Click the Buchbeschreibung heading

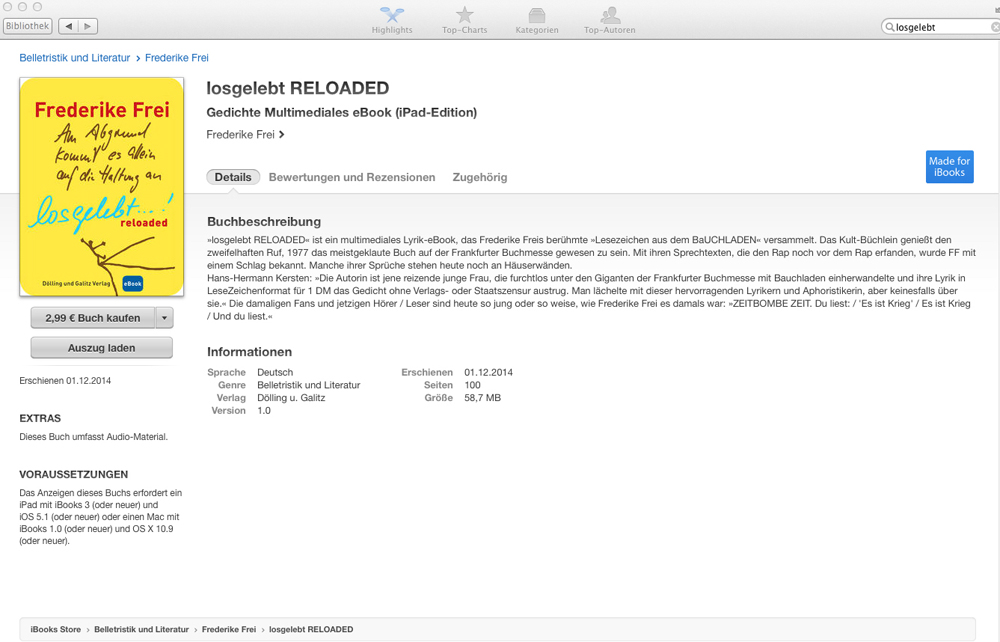pos(264,222)
